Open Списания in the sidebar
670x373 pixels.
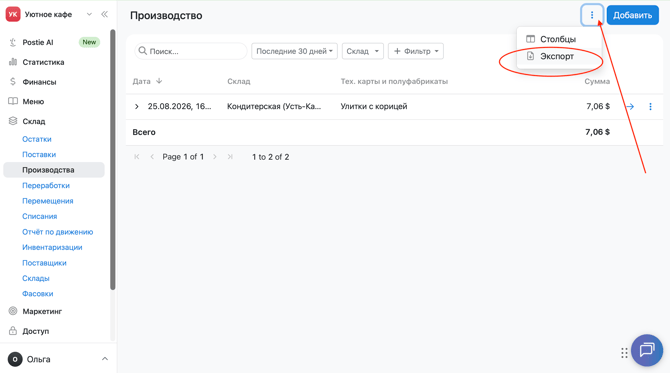tap(39, 216)
